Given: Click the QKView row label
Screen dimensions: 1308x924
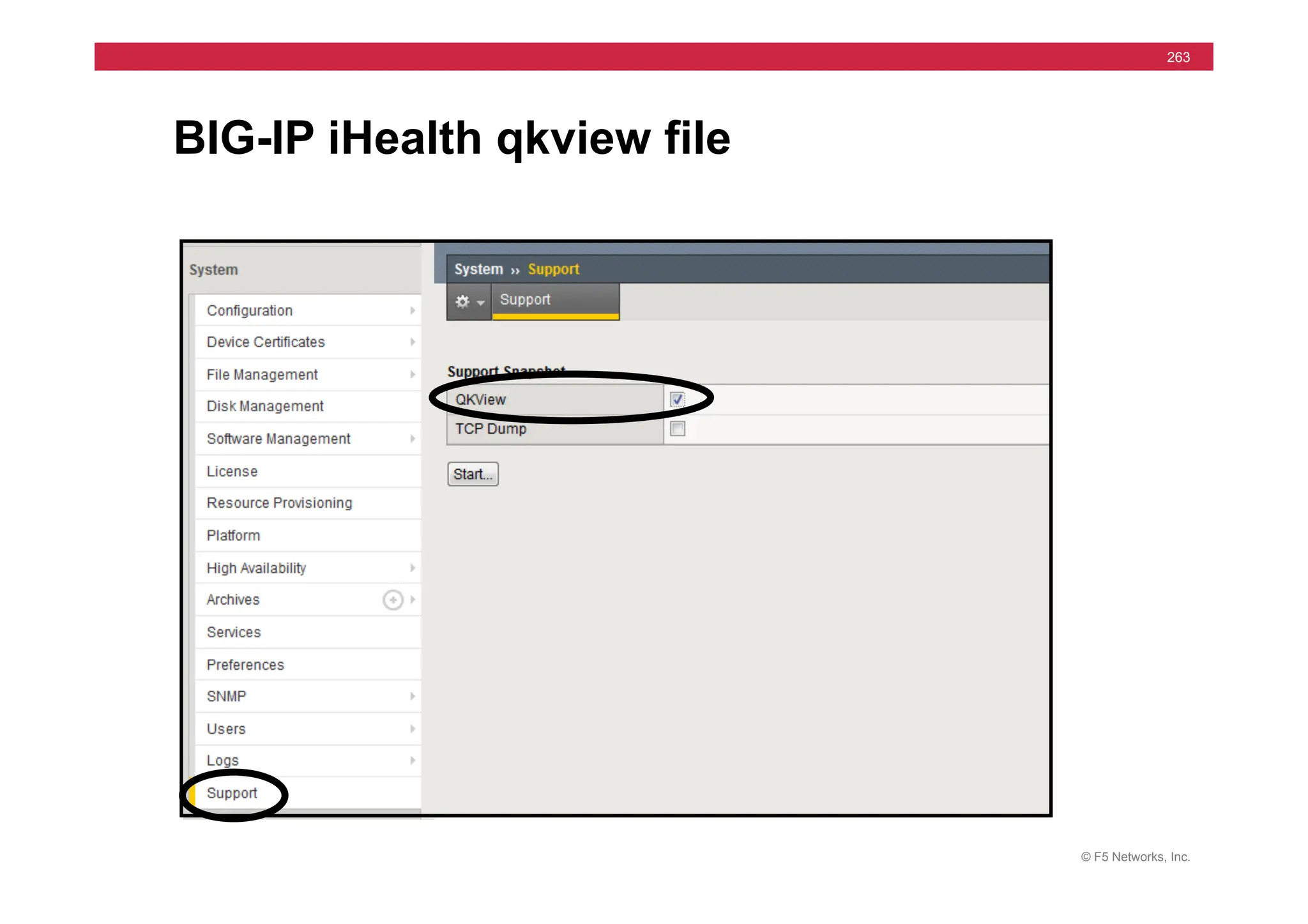Looking at the screenshot, I should click(480, 400).
